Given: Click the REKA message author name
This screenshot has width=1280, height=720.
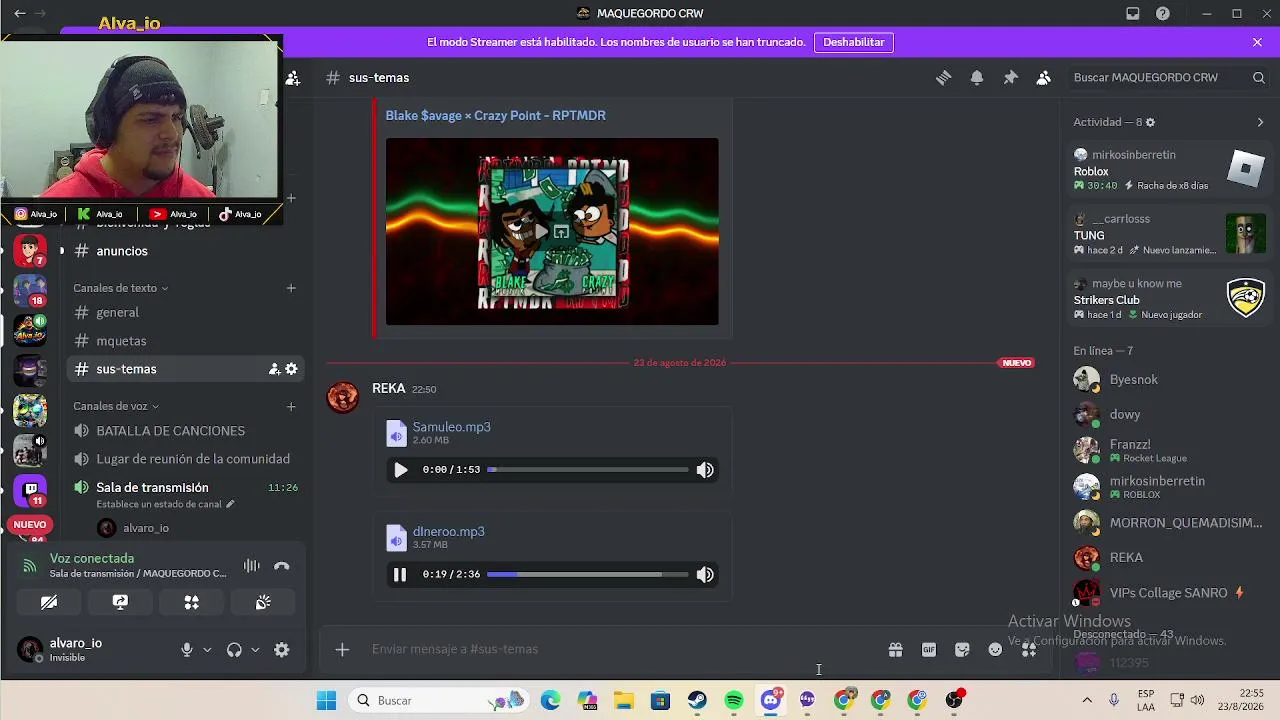Looking at the screenshot, I should pyautogui.click(x=388, y=389).
